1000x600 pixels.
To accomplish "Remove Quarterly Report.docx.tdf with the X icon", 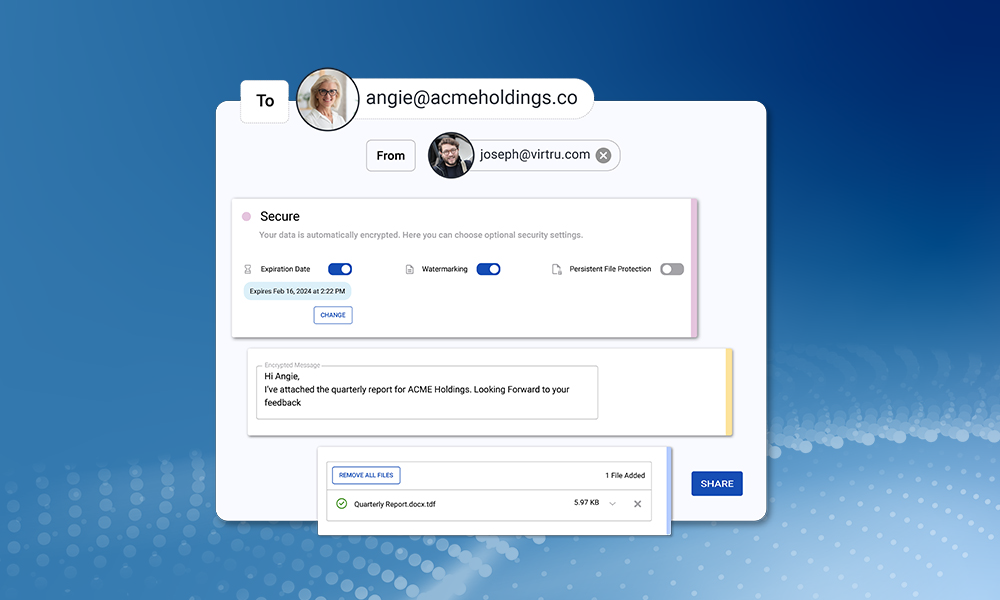I will click(637, 504).
